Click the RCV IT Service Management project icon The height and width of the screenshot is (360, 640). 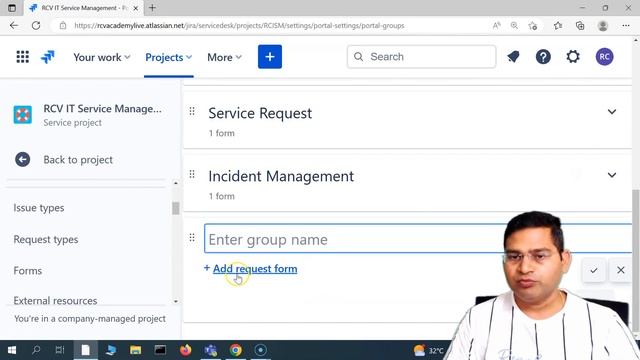click(22, 115)
